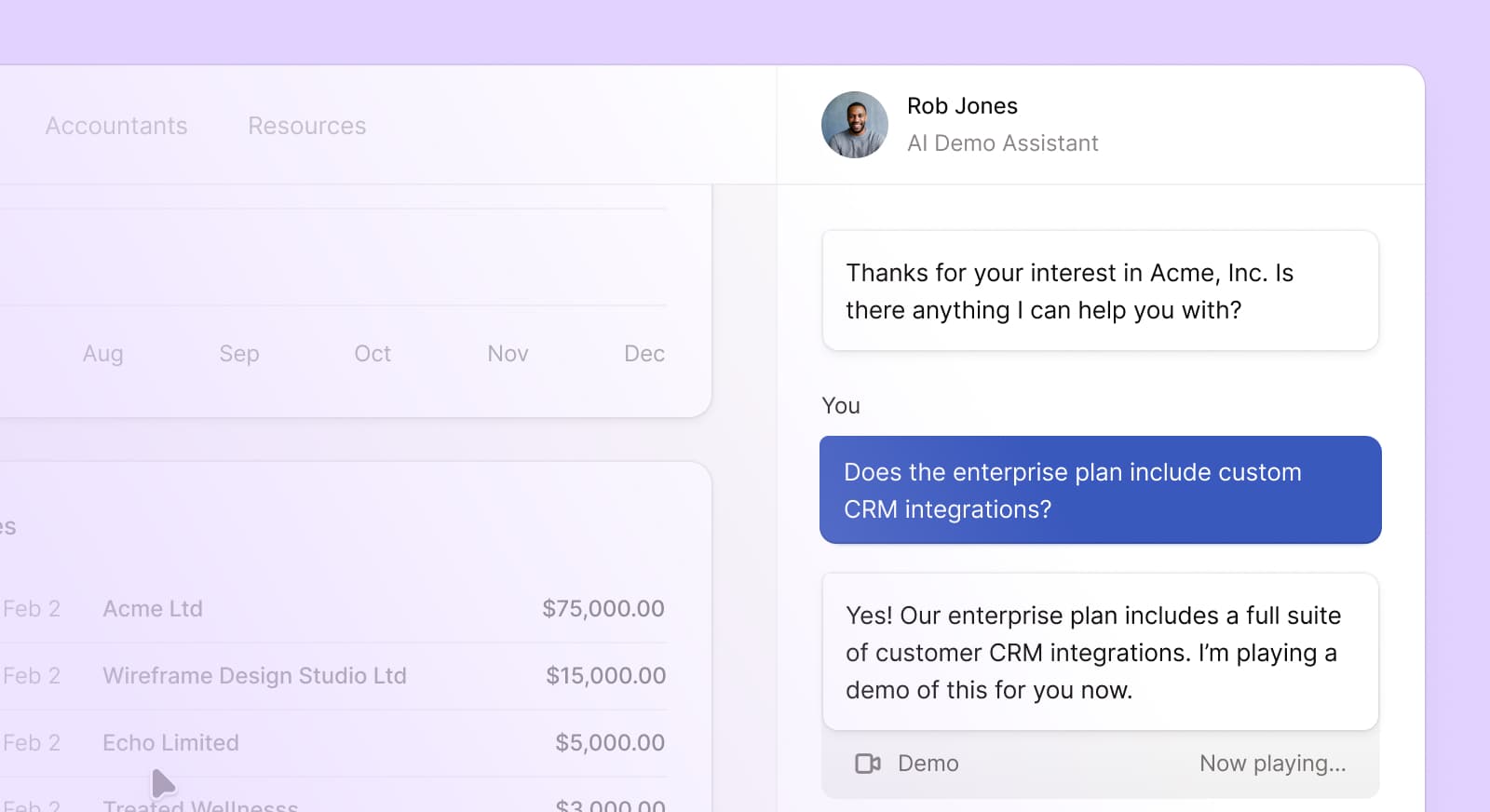This screenshot has height=812, width=1490.
Task: Select the Demo label in chat
Action: point(928,764)
